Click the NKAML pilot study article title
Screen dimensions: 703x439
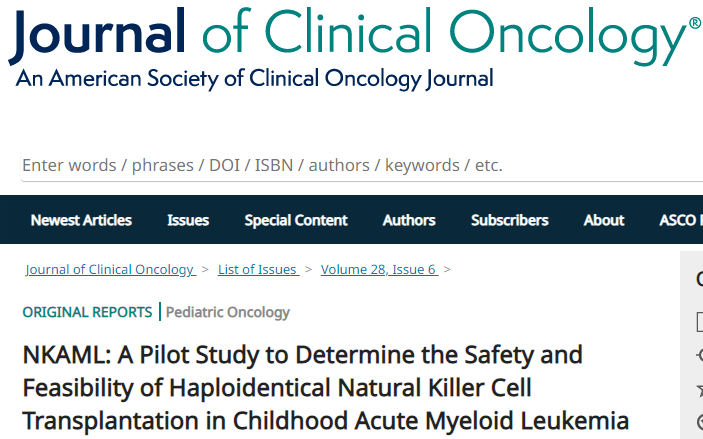325,388
